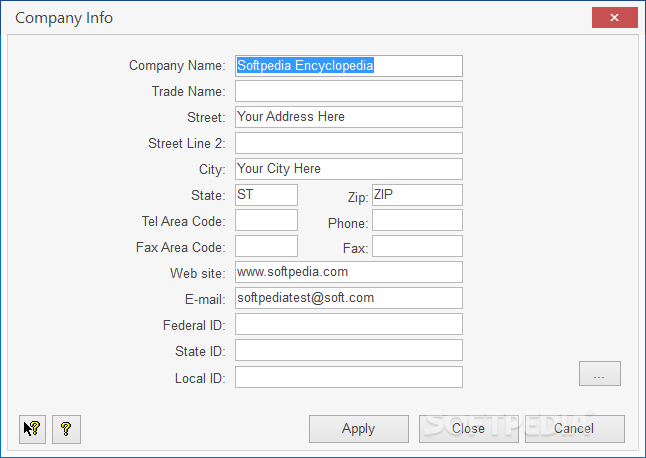Click the ellipsis browse button
The width and height of the screenshot is (646, 458).
point(600,374)
